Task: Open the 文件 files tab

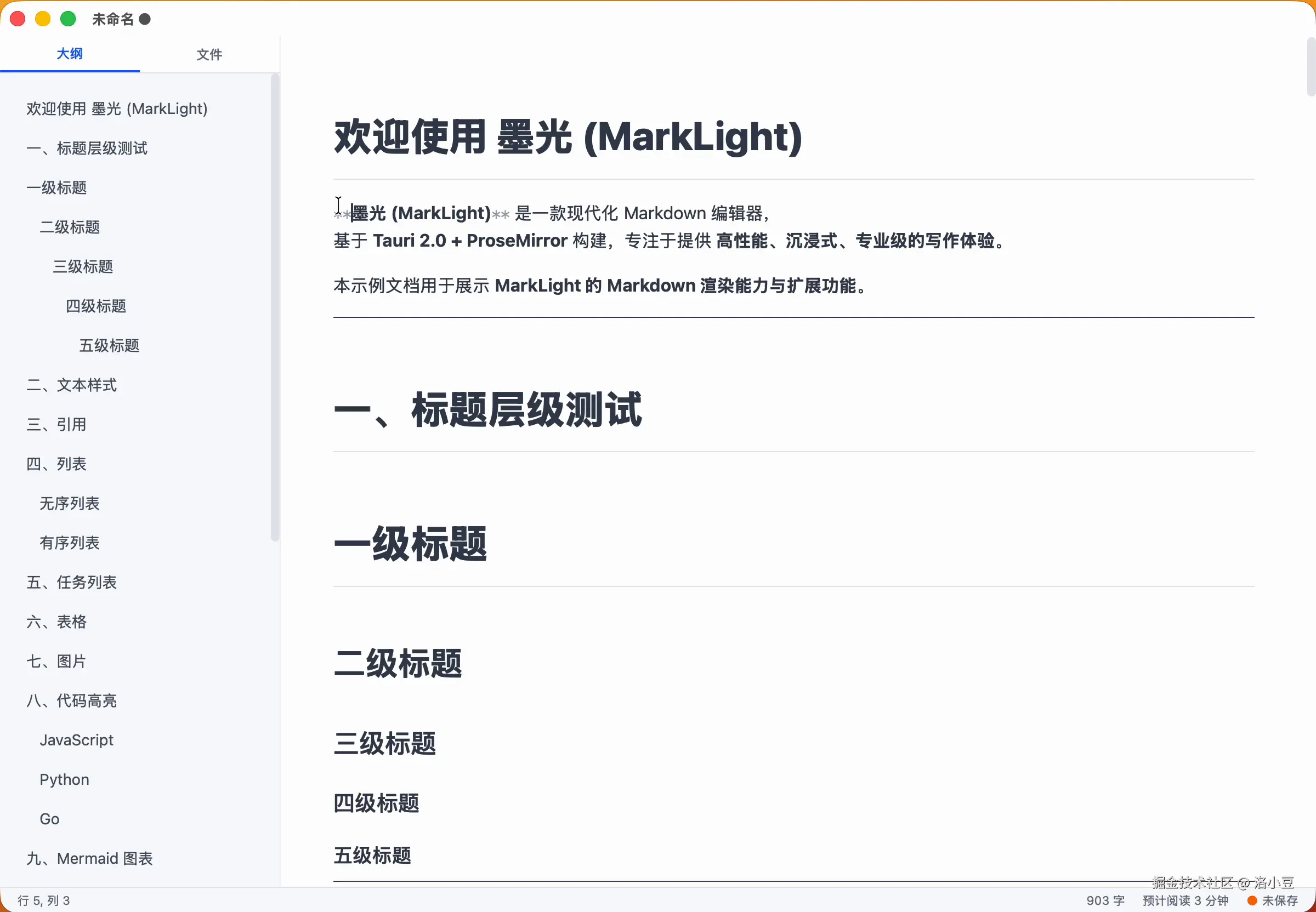Action: click(209, 54)
